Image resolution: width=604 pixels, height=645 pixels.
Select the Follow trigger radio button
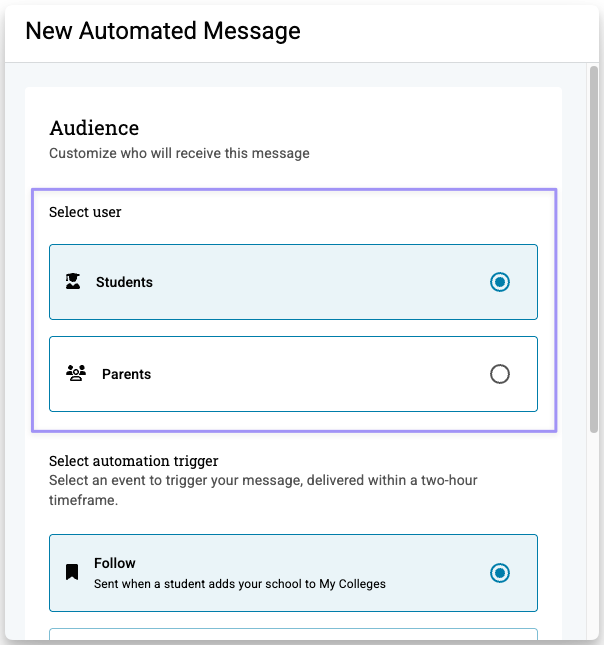(x=500, y=573)
